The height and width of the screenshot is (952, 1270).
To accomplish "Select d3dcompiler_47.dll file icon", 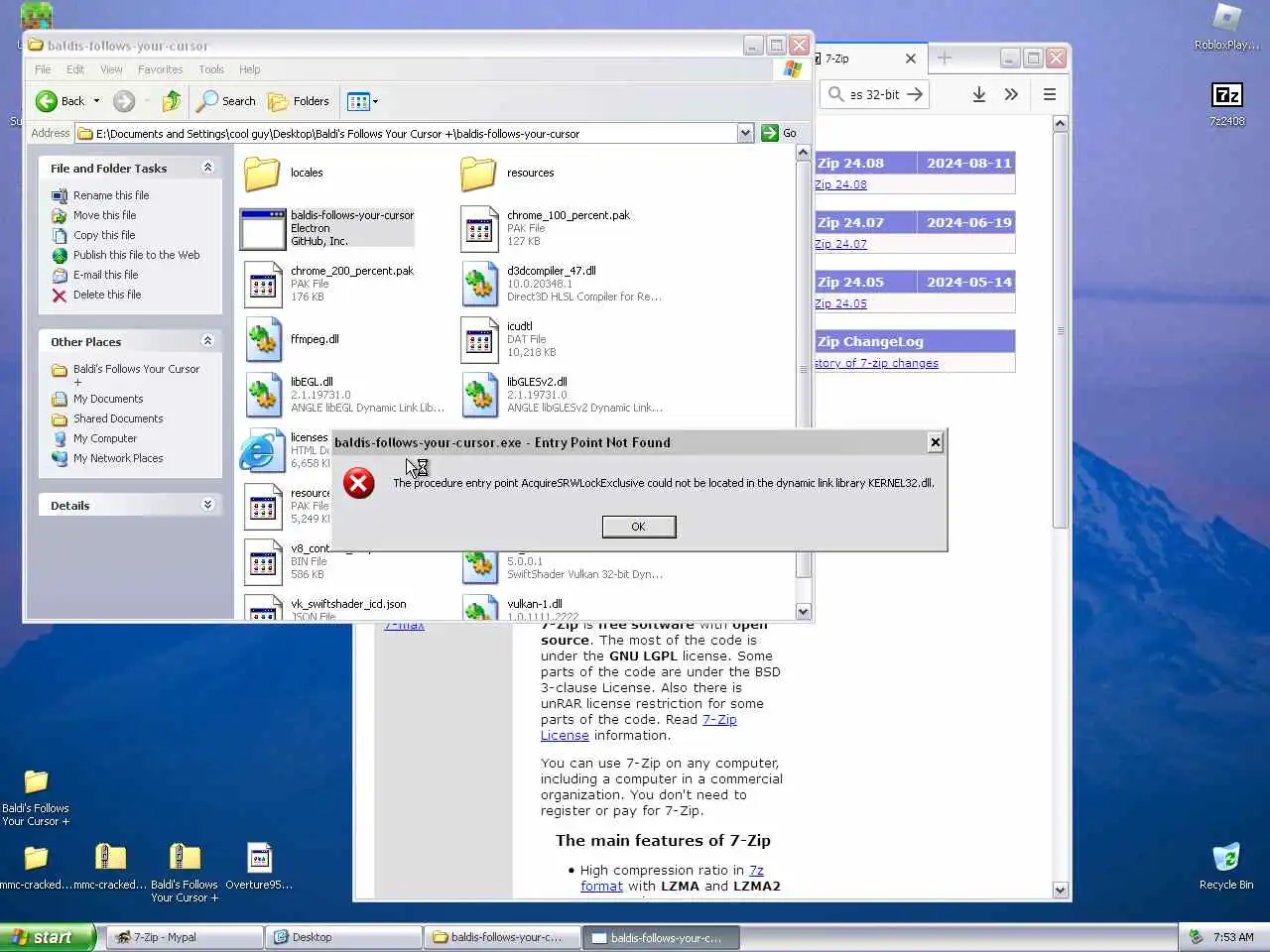I will (479, 285).
